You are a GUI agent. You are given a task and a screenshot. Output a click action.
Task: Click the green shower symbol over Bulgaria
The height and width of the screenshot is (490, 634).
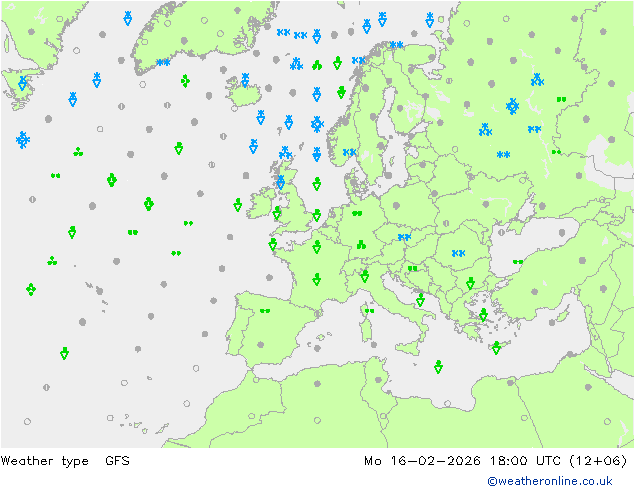(470, 283)
